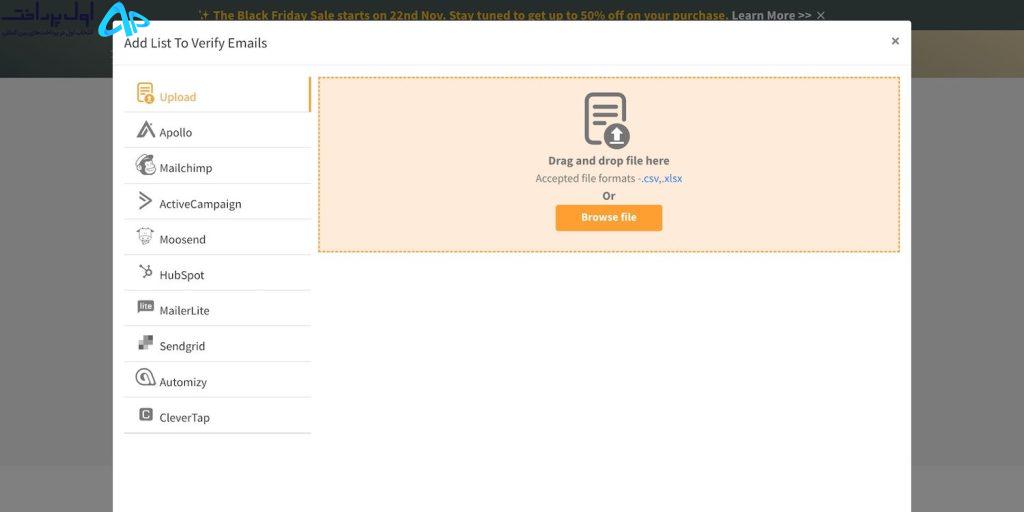
Task: Dismiss the Black Friday sale banner
Action: point(821,15)
